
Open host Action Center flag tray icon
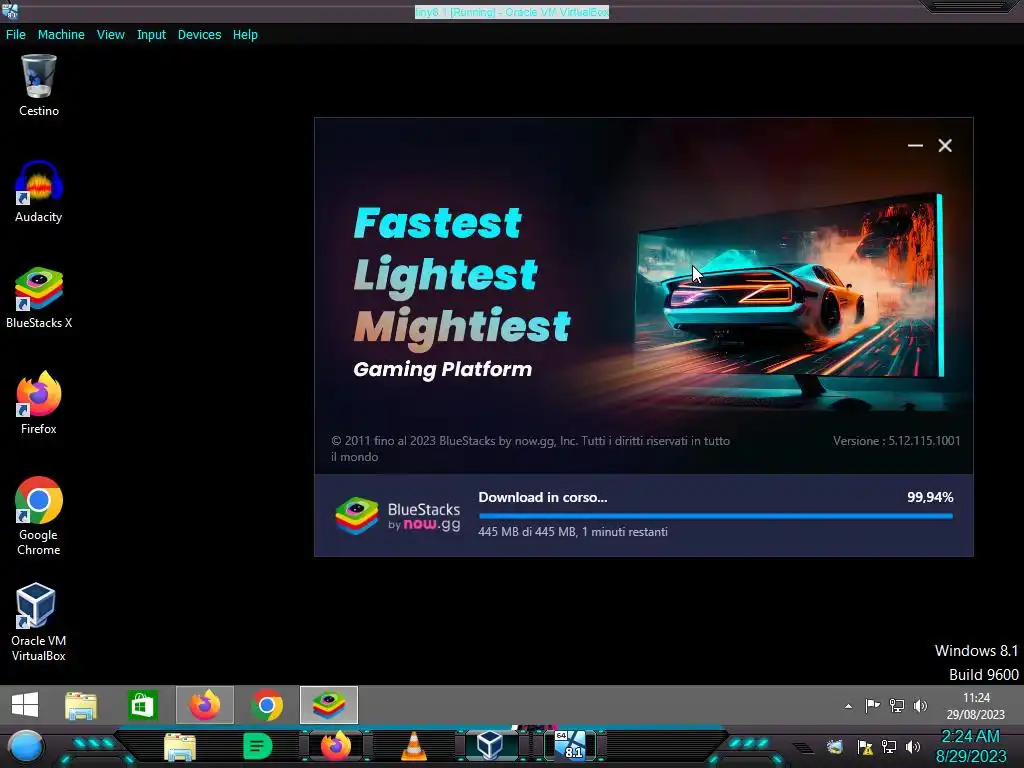(865, 746)
